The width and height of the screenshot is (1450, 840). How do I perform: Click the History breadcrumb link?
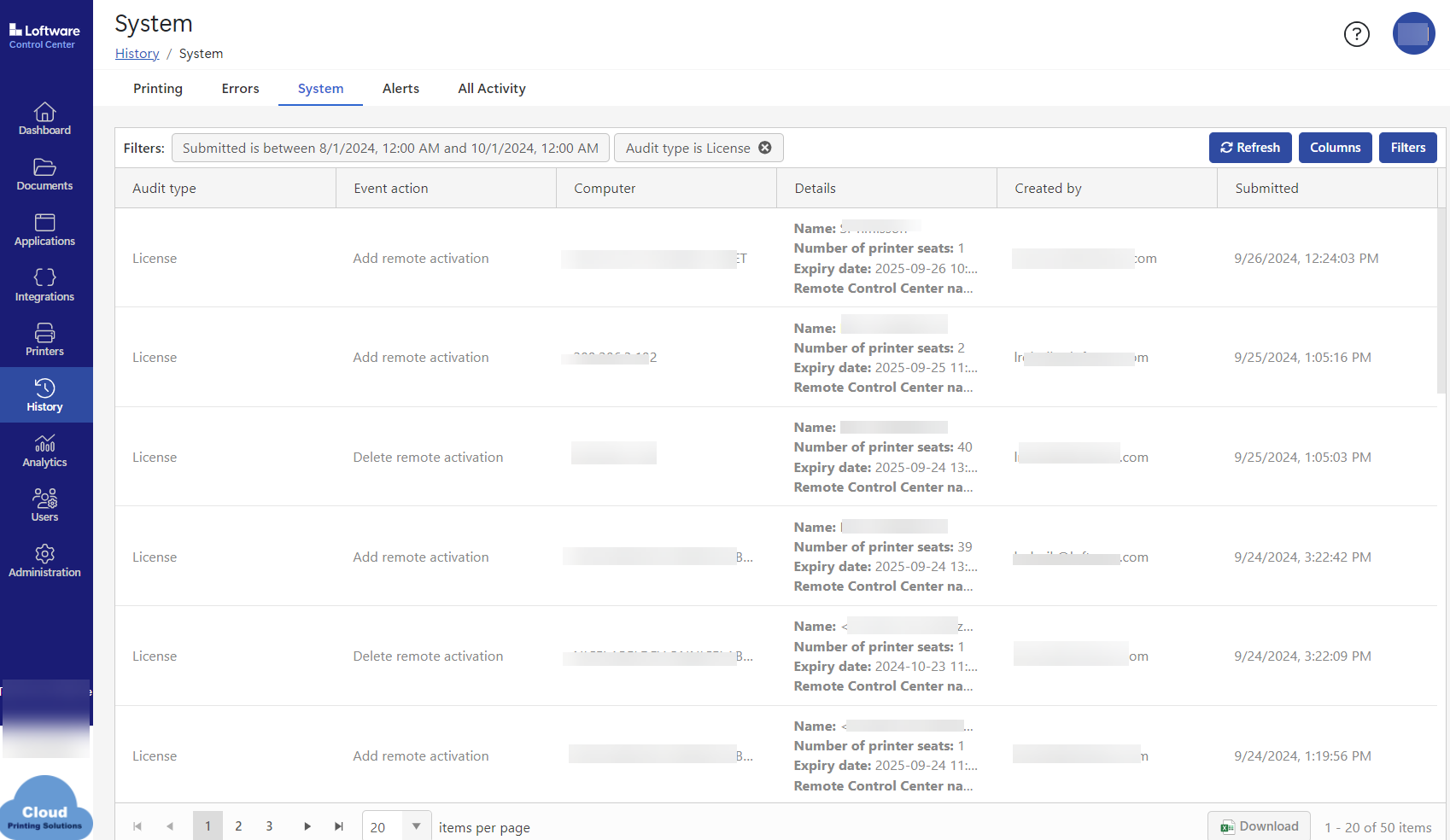(137, 54)
